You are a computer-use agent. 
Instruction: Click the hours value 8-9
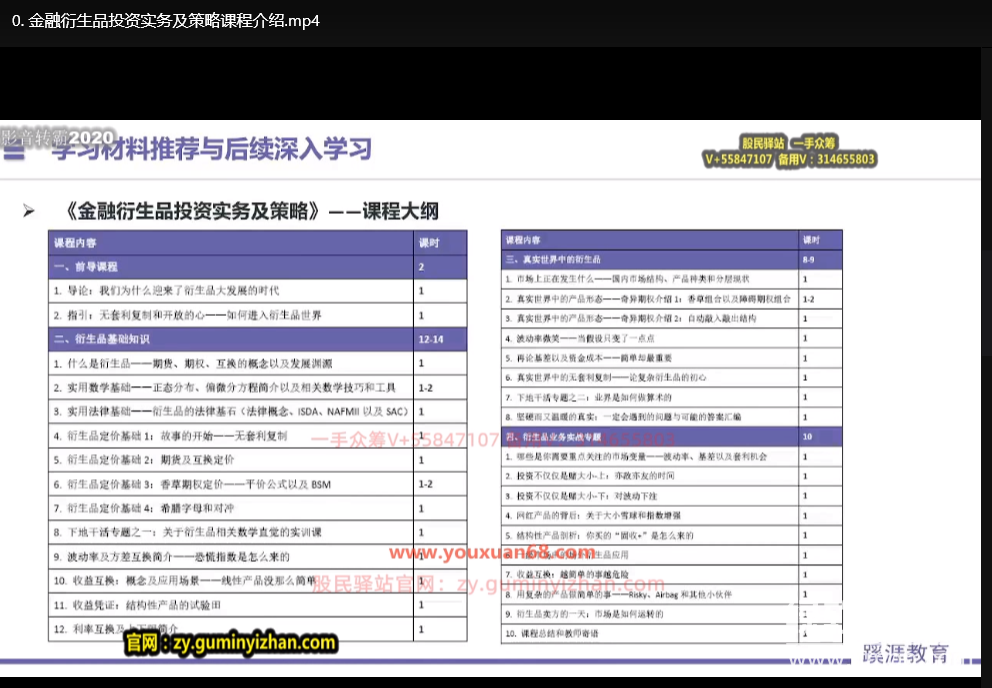(x=809, y=260)
